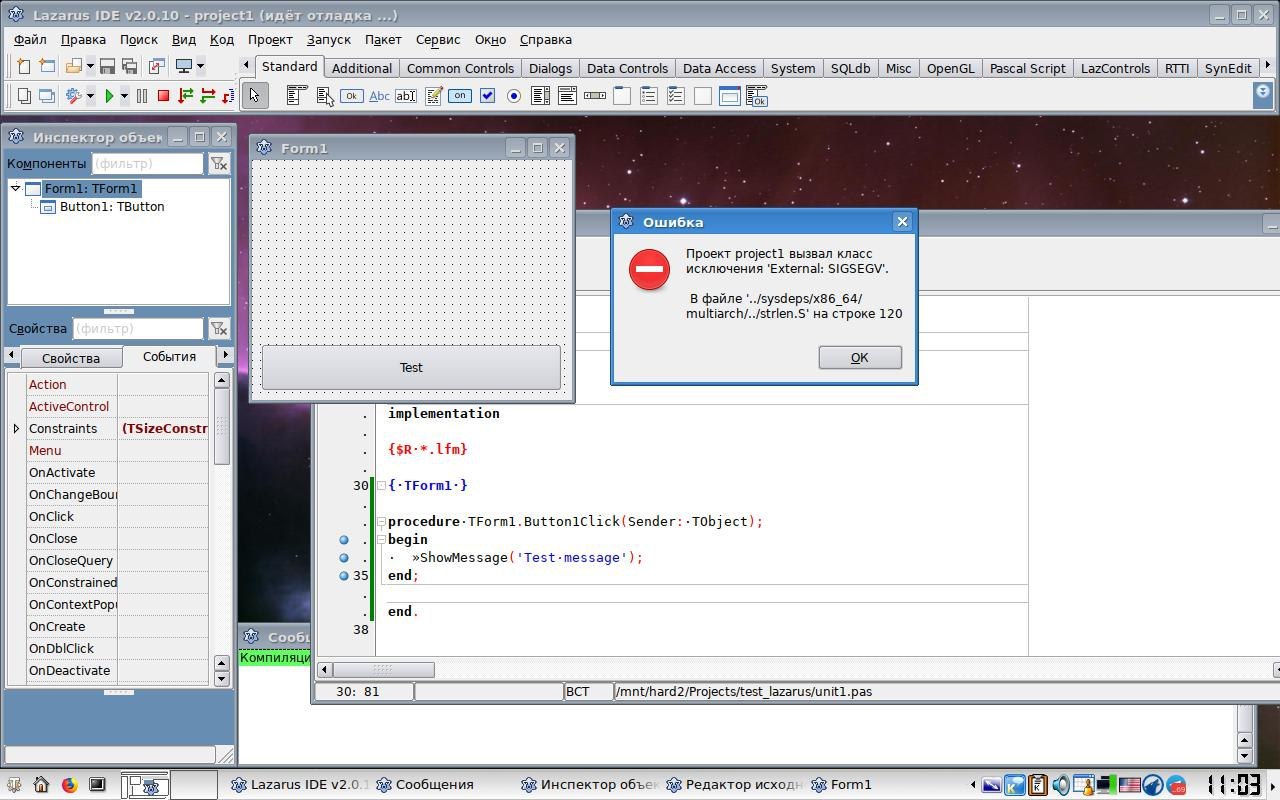Switch to the Additional palette tab
Screen dimensions: 1280x800
361,68
